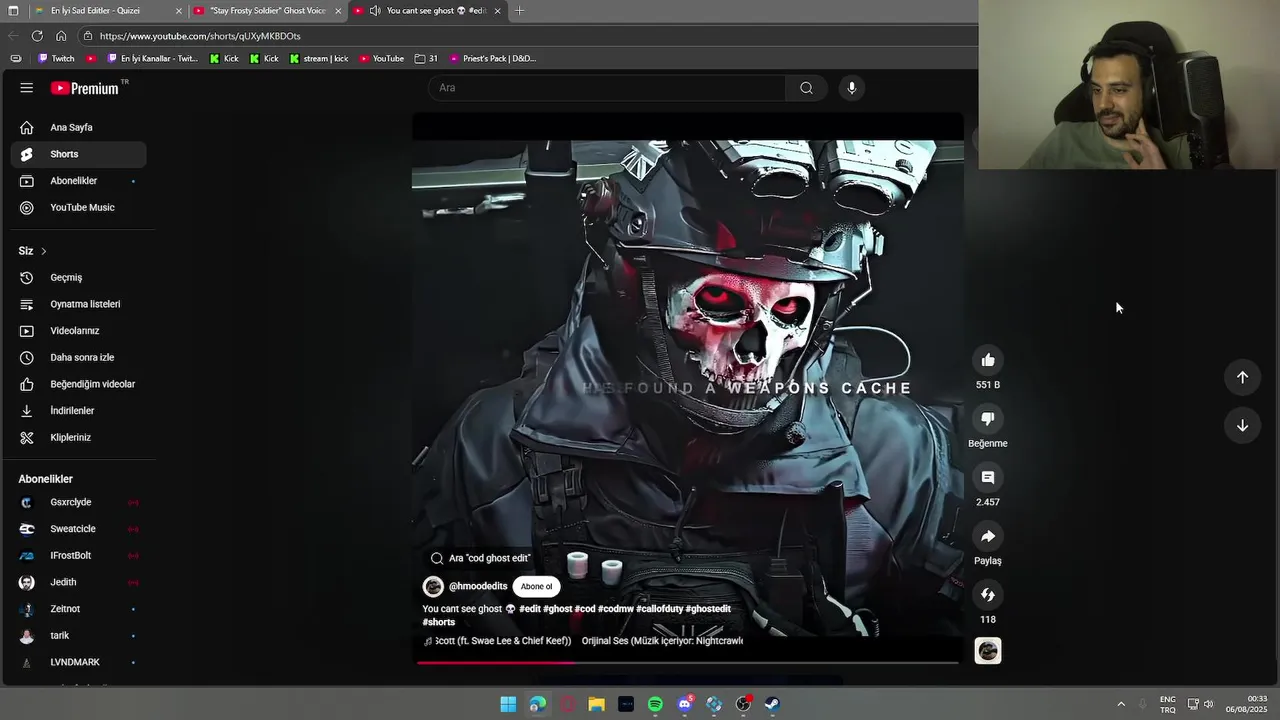Go to previous short with up arrow
This screenshot has width=1280, height=720.
point(1242,377)
